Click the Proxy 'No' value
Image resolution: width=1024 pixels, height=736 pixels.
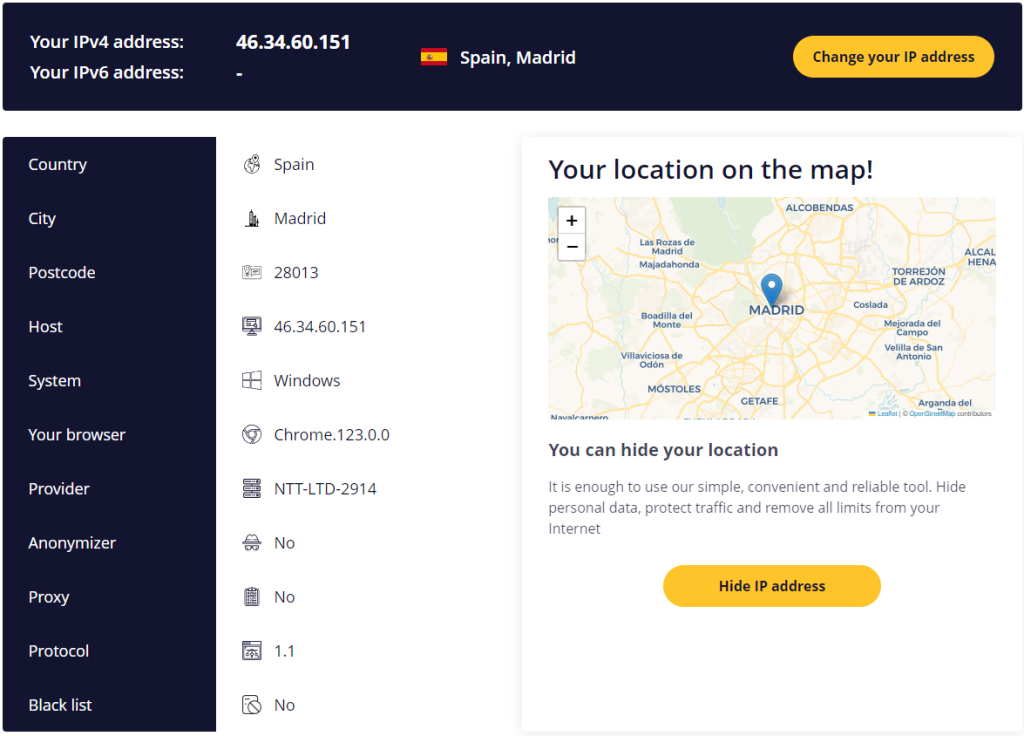[x=284, y=597]
